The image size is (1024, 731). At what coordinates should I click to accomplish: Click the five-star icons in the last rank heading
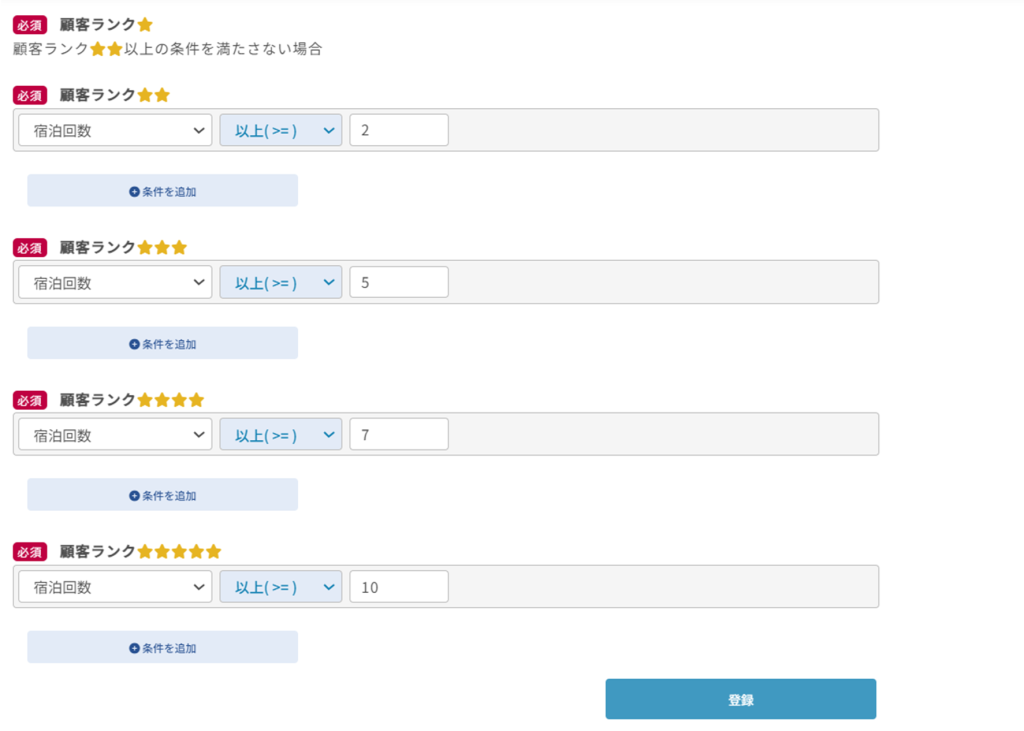[x=179, y=552]
